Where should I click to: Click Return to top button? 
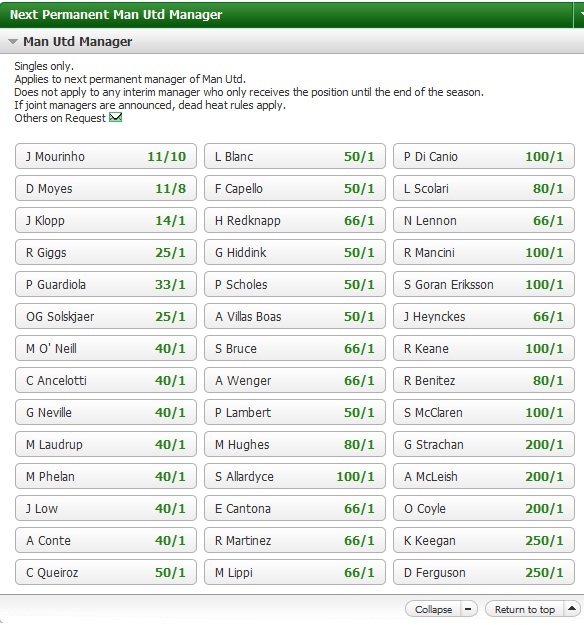coord(525,609)
